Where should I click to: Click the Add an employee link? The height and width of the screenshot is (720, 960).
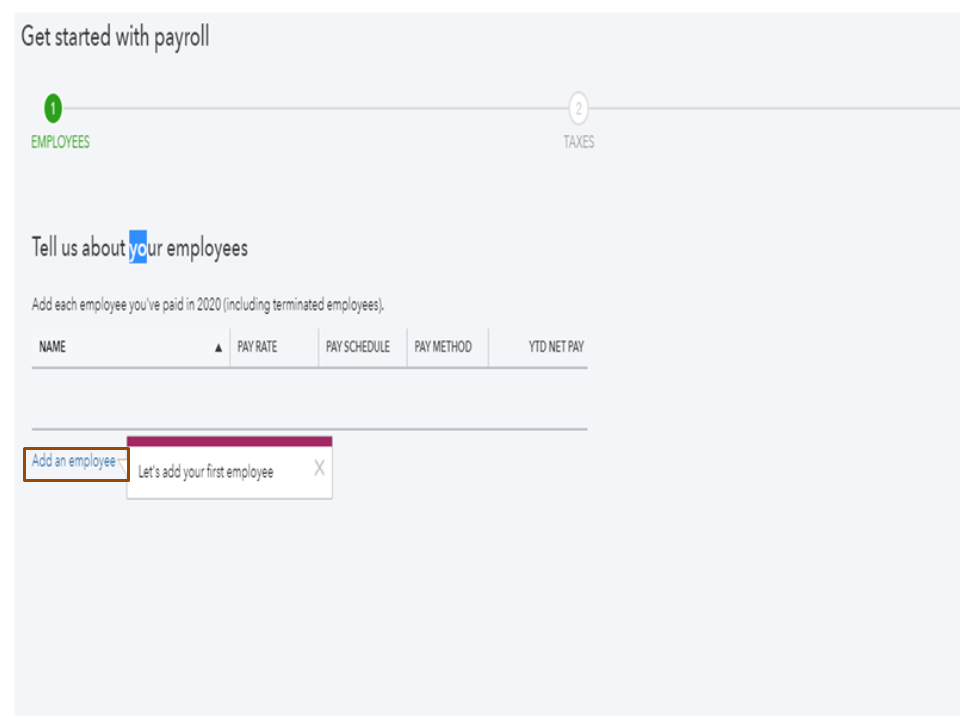tap(74, 462)
